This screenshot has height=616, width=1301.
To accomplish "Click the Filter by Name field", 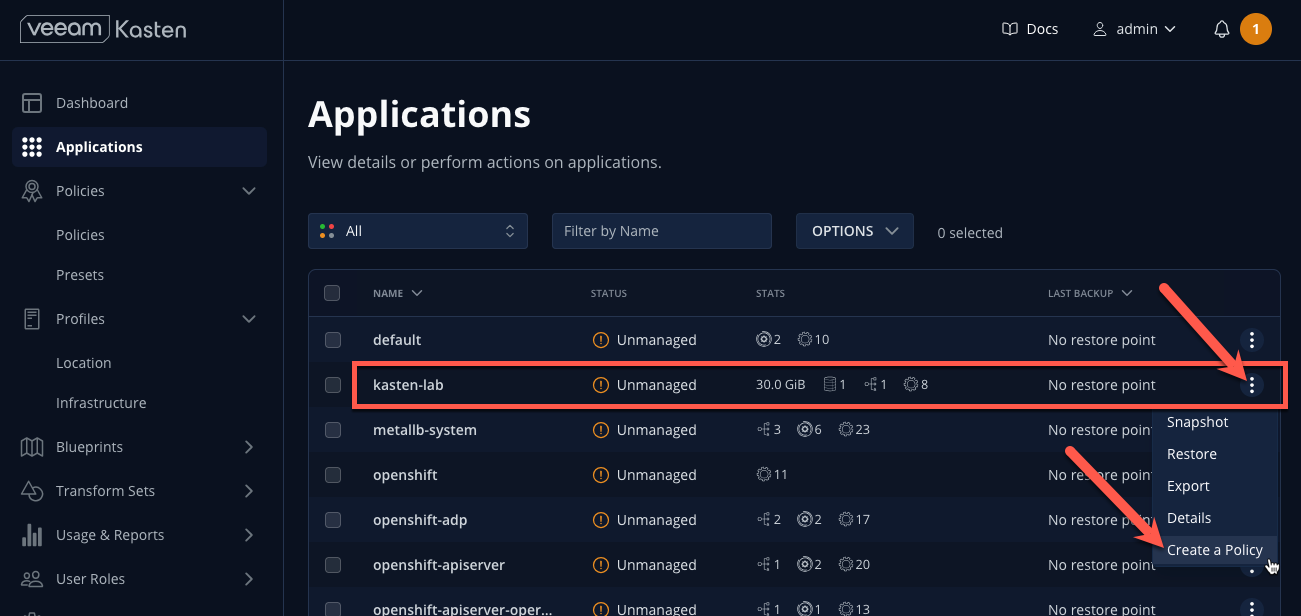I will 662,231.
